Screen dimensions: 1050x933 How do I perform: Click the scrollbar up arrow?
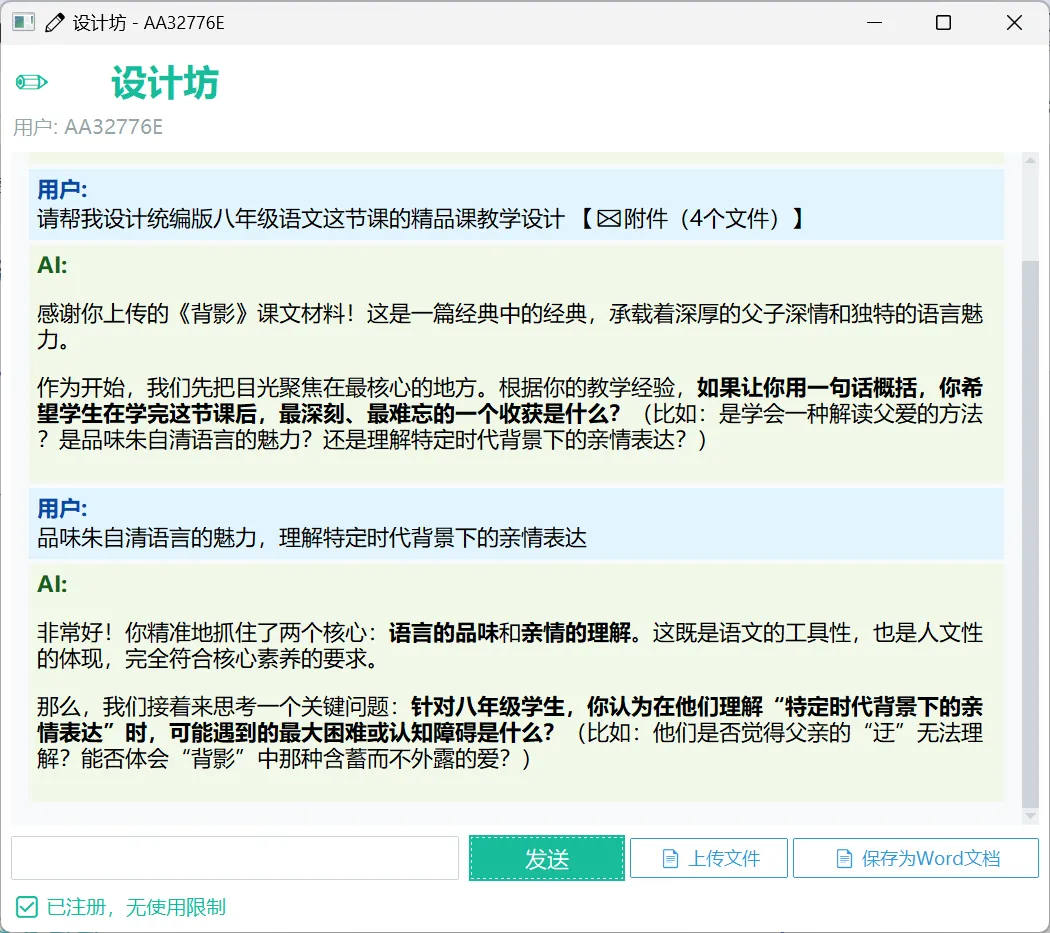coord(1030,161)
